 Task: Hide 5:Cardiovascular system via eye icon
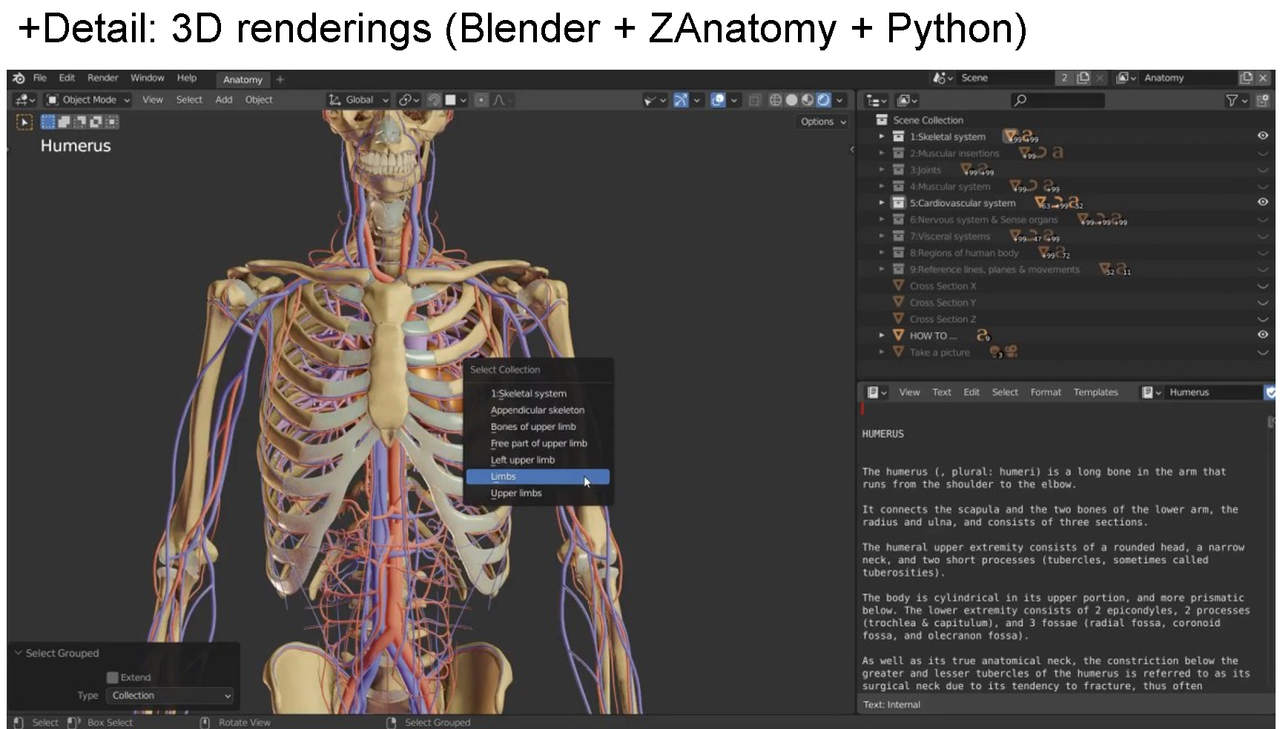tap(1263, 202)
